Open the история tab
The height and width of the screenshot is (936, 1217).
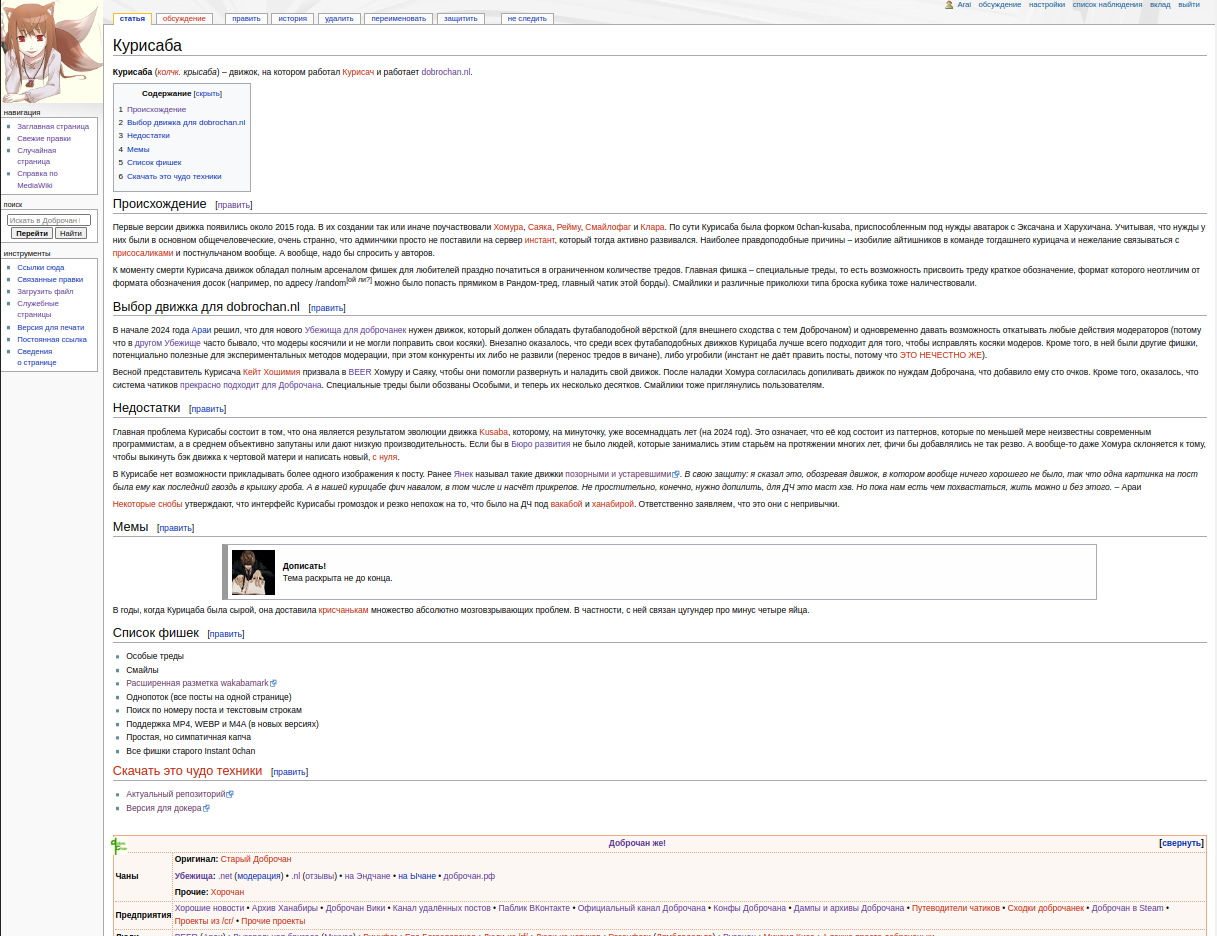point(292,18)
